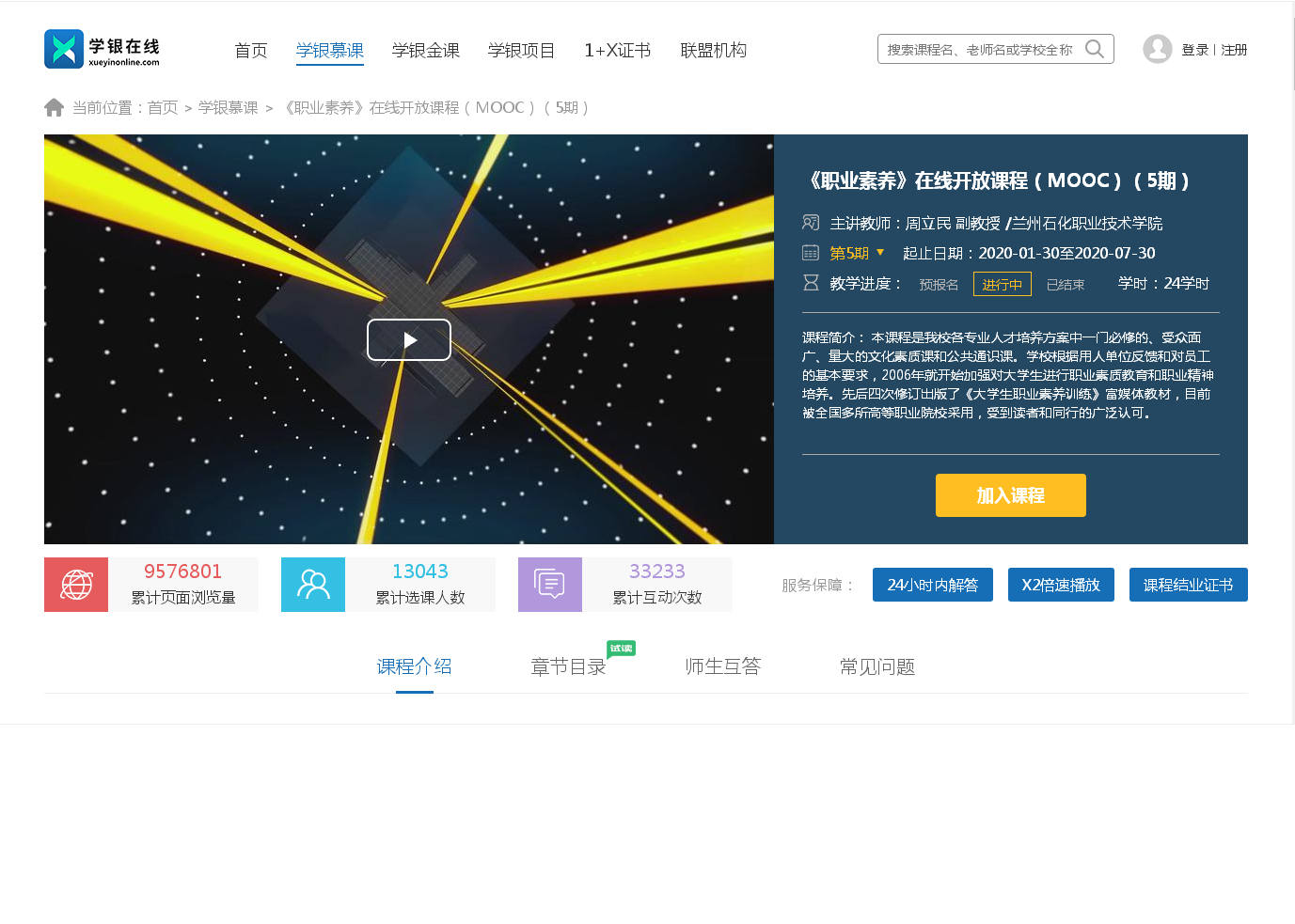Click the 33233 interaction count

(657, 572)
